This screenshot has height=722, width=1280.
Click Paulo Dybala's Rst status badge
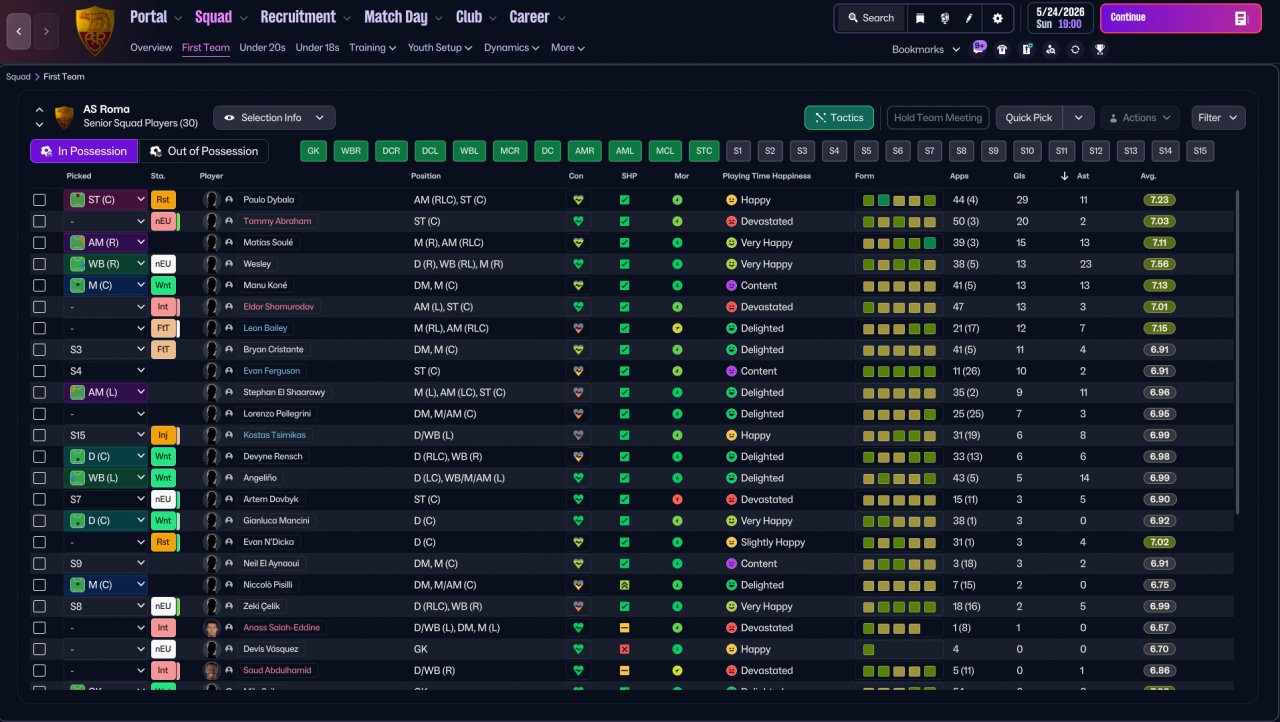pos(163,200)
